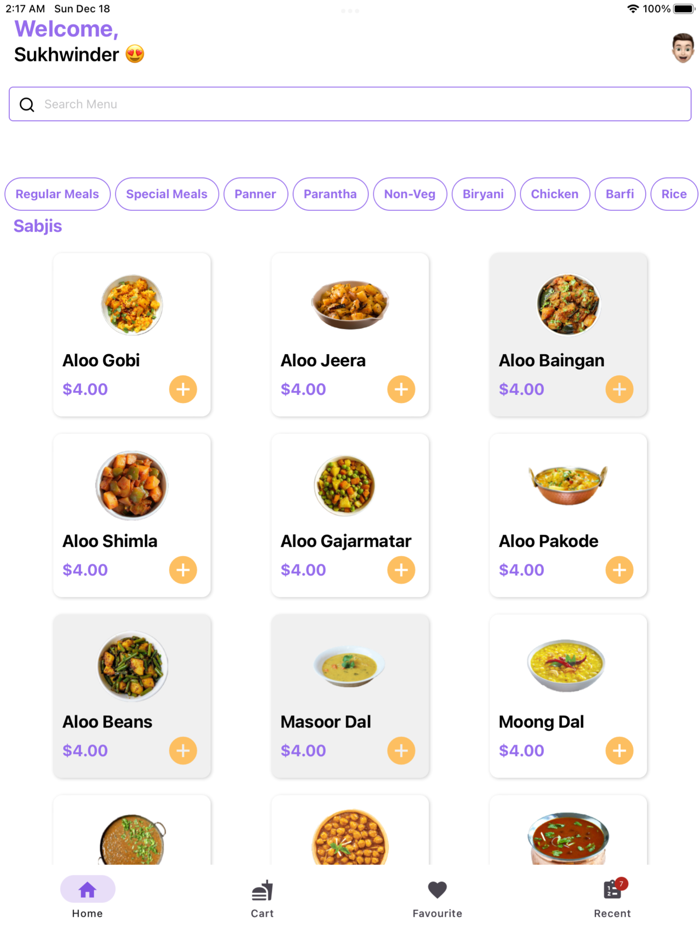The height and width of the screenshot is (934, 700).
Task: Tap the magnifying glass search icon
Action: click(27, 104)
